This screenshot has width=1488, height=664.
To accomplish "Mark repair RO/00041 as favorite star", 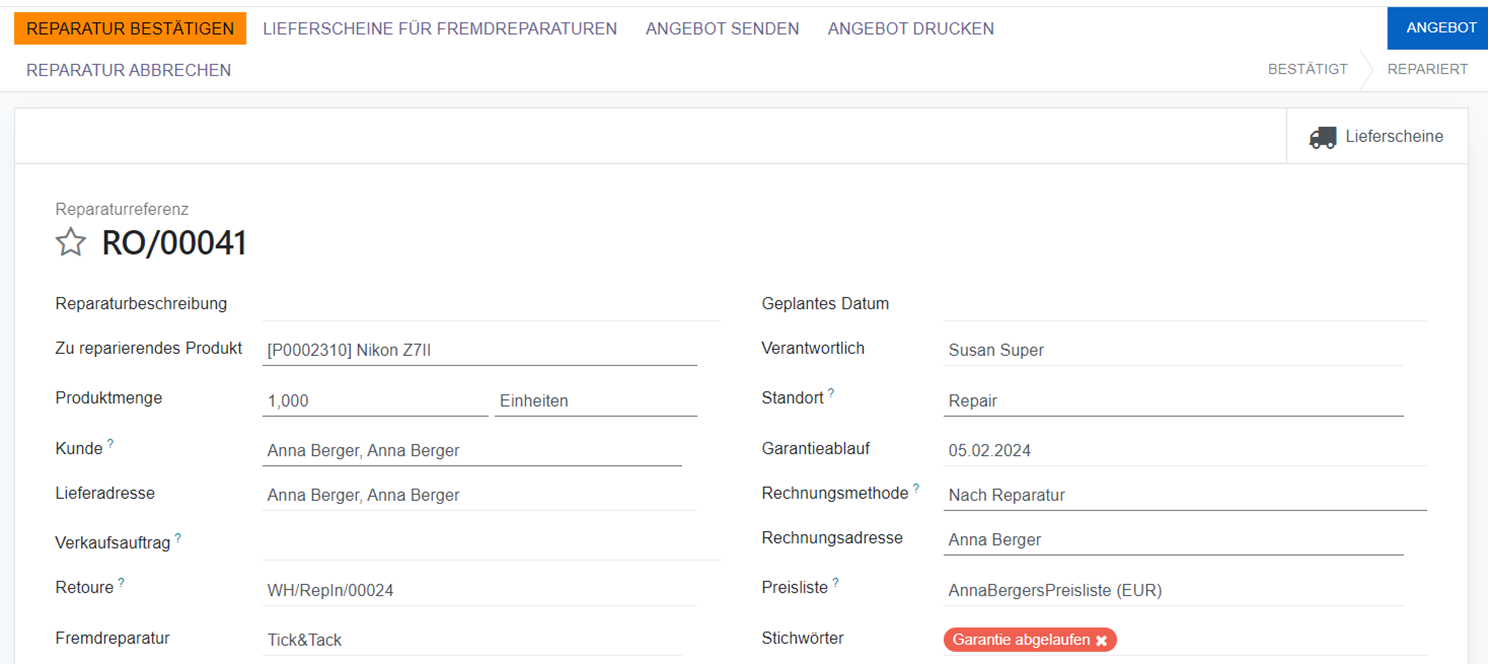I will coord(70,243).
